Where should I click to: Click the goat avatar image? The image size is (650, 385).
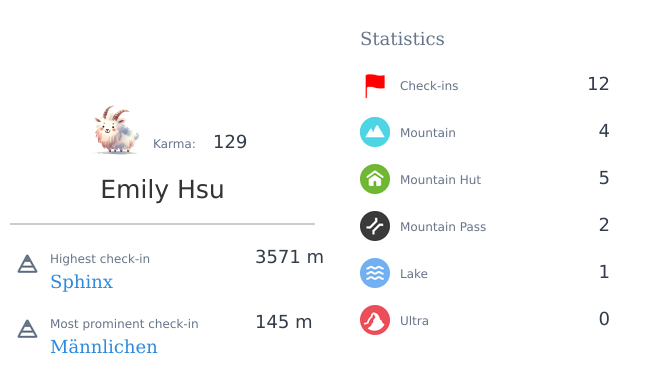(116, 130)
